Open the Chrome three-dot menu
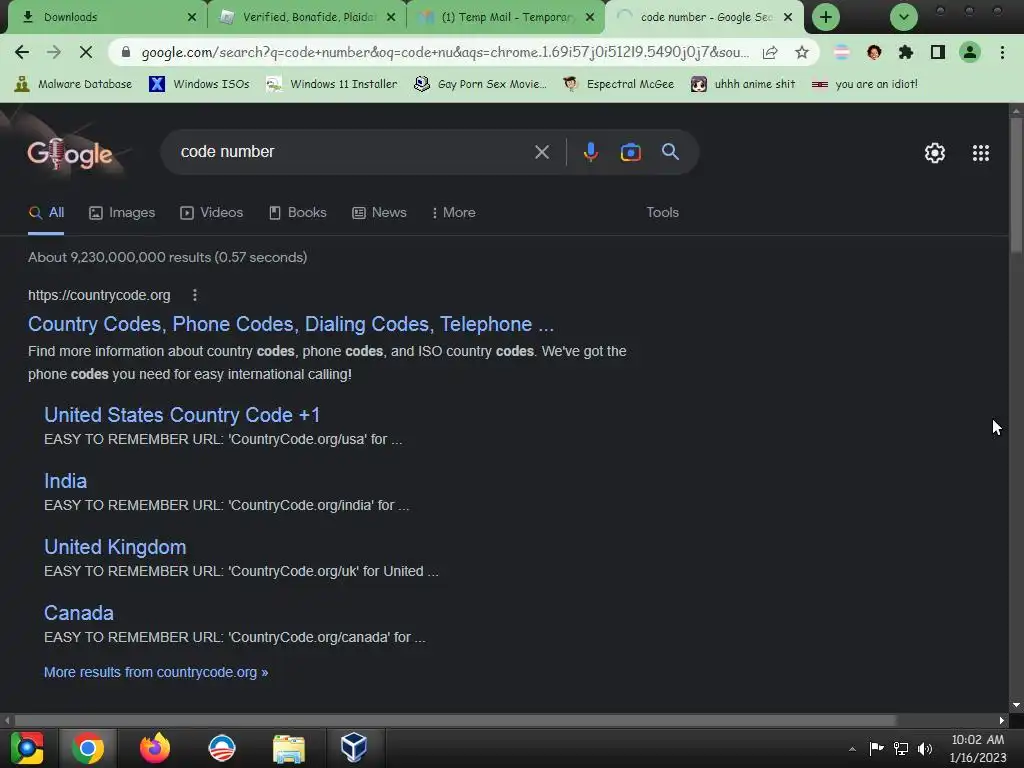Viewport: 1024px width, 768px height. (x=1002, y=52)
